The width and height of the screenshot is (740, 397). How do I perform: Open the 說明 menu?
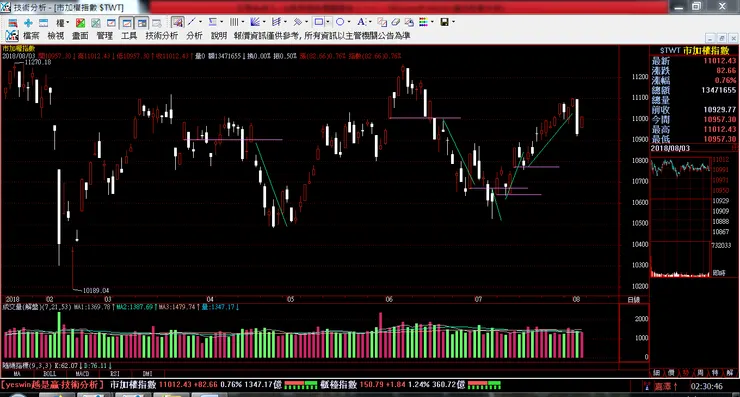pos(219,36)
